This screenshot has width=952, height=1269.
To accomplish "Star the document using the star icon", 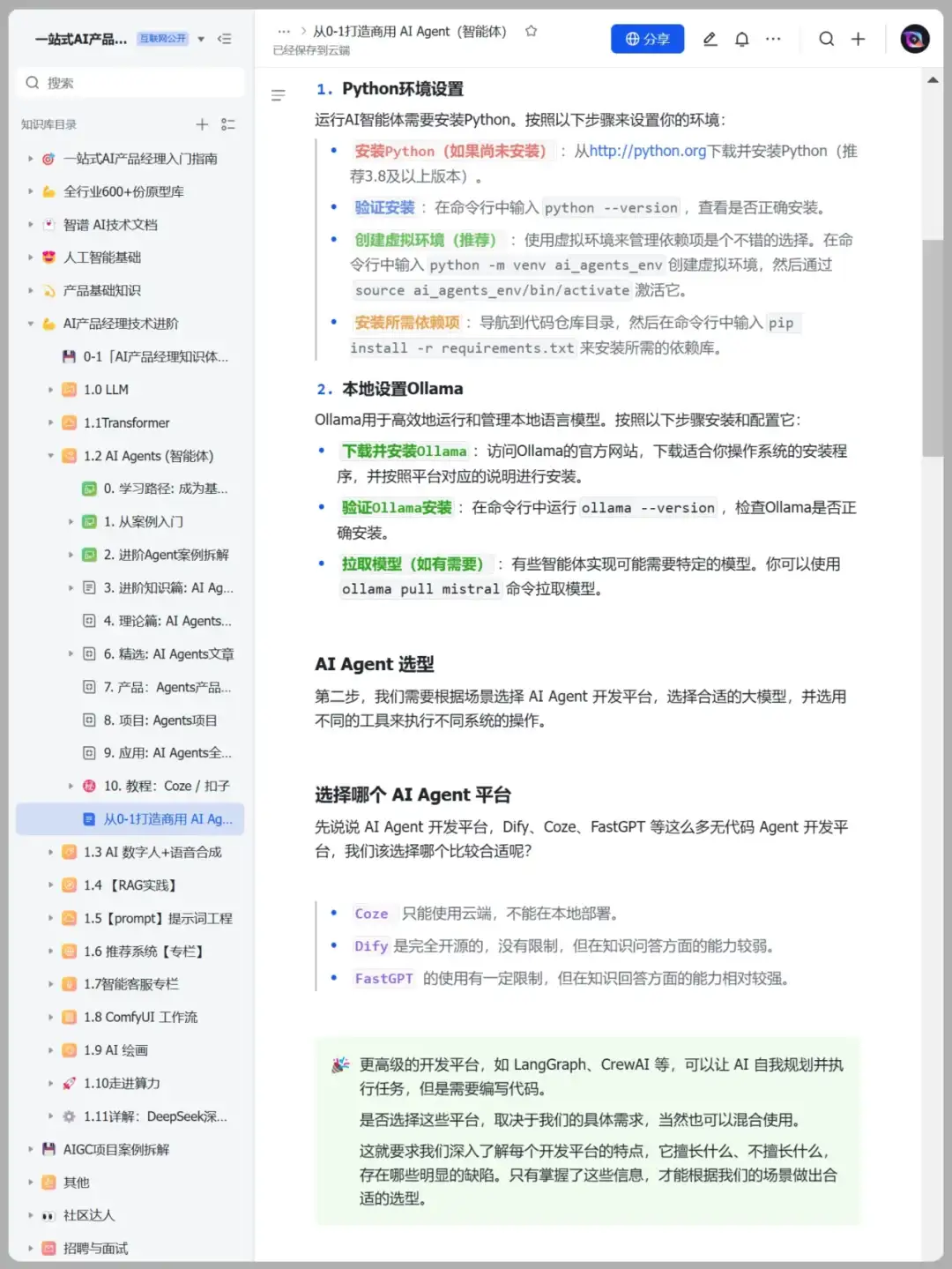I will [531, 30].
